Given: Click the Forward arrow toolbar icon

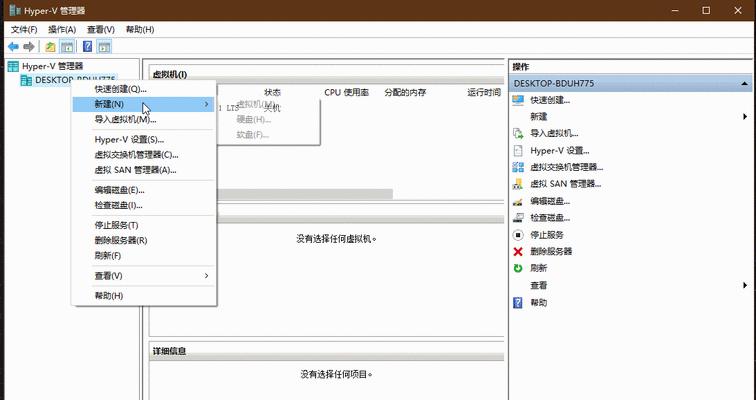Looking at the screenshot, I should click(29, 47).
